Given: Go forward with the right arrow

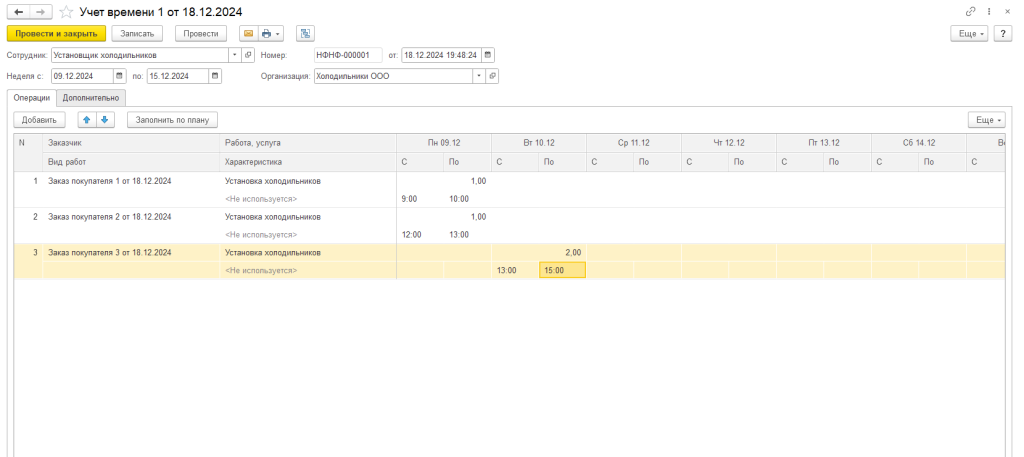Looking at the screenshot, I should point(42,12).
